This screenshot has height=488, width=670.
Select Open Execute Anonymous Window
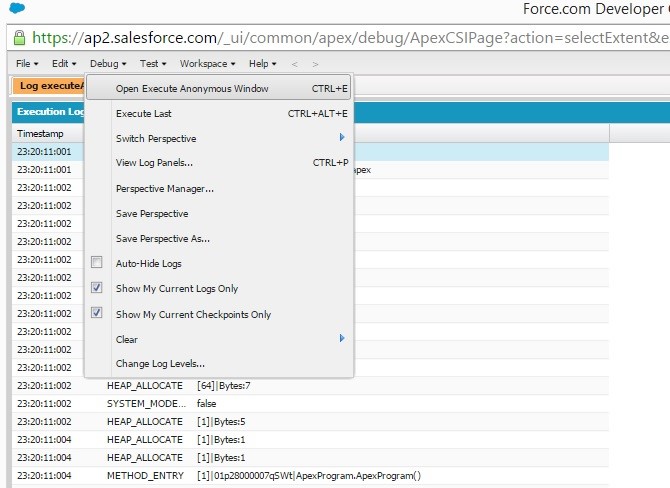pyautogui.click(x=192, y=89)
